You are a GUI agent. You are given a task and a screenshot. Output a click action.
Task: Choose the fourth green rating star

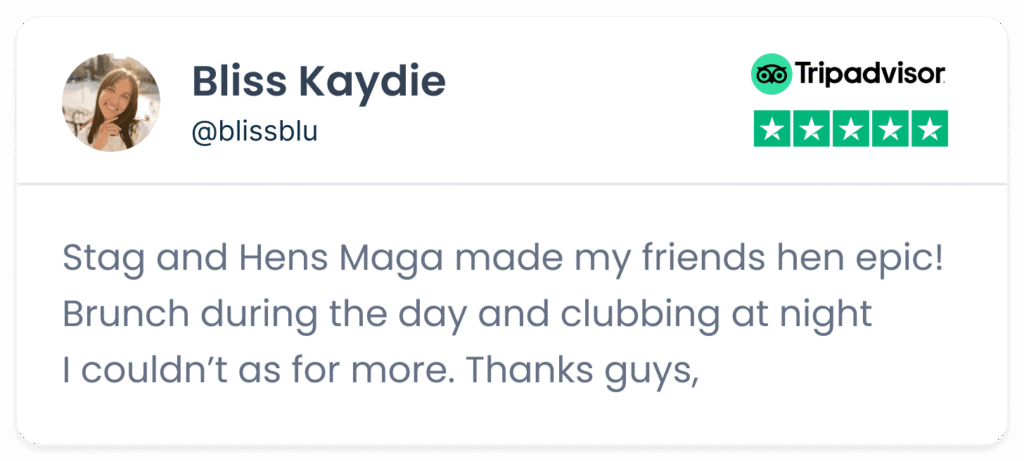(891, 129)
